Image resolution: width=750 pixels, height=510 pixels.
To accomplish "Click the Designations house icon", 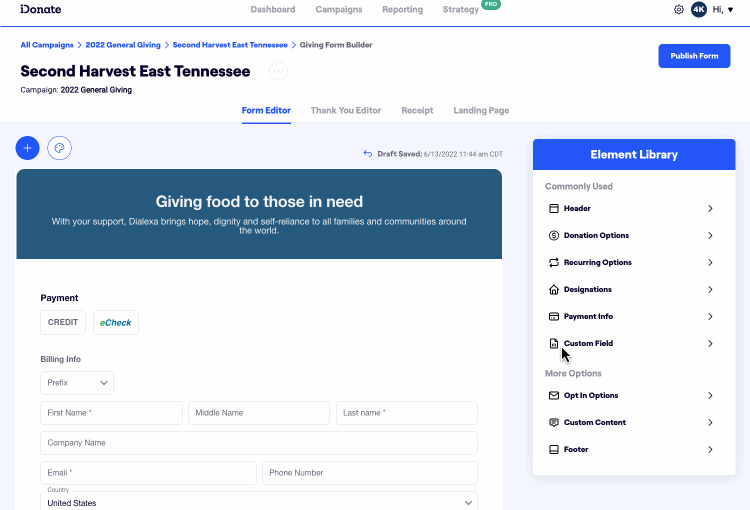I will click(553, 289).
